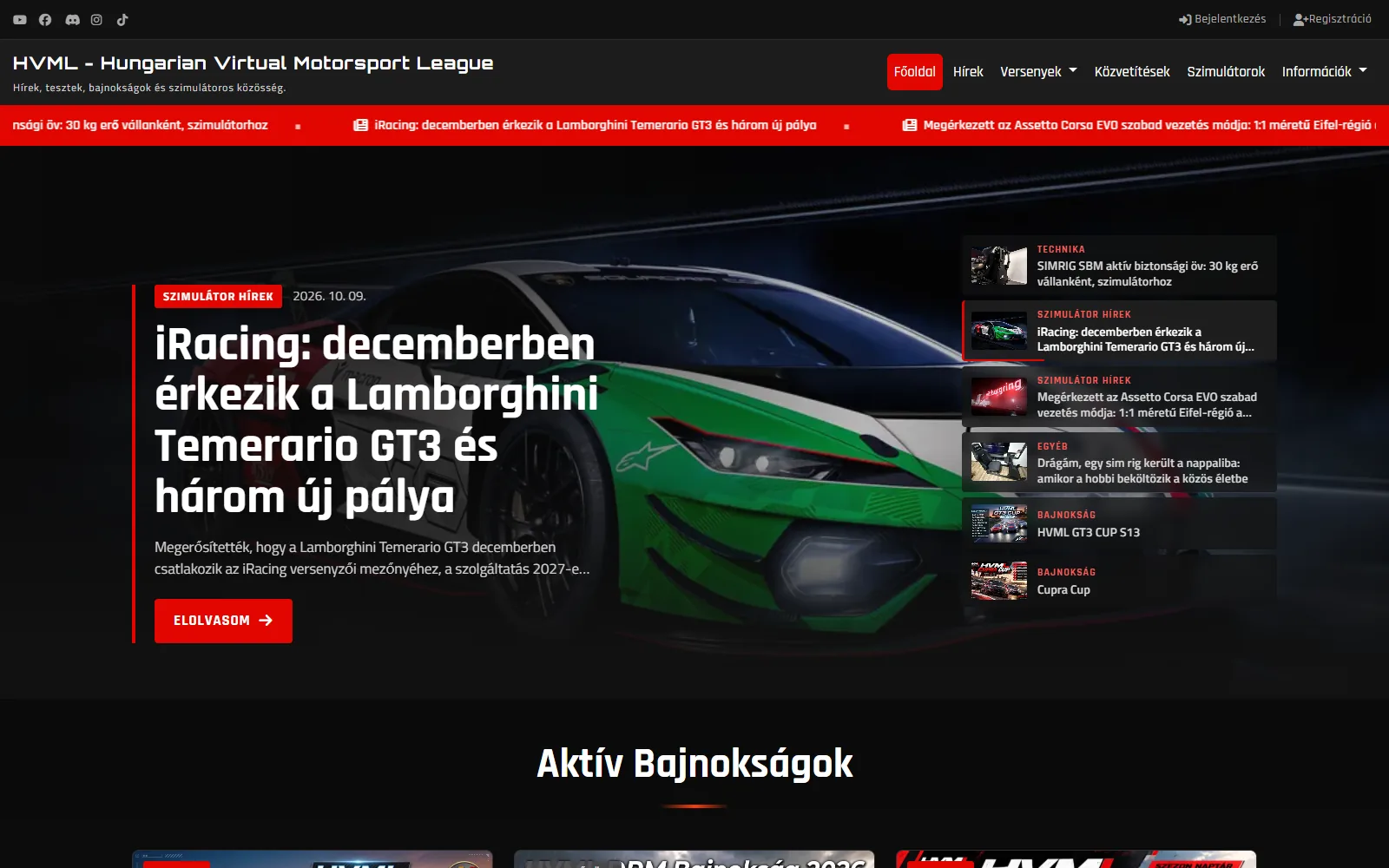Viewport: 1389px width, 868px height.
Task: Open the Hírek menu item
Action: (x=968, y=72)
